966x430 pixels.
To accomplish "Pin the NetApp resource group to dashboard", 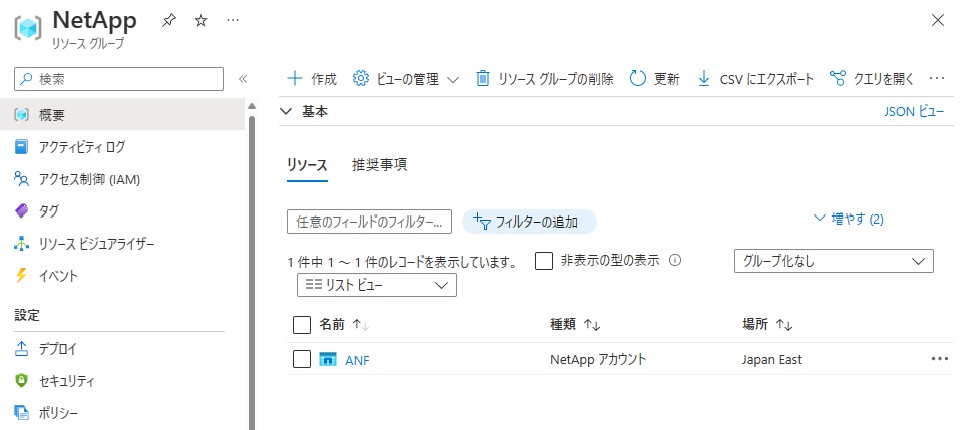I will point(168,21).
